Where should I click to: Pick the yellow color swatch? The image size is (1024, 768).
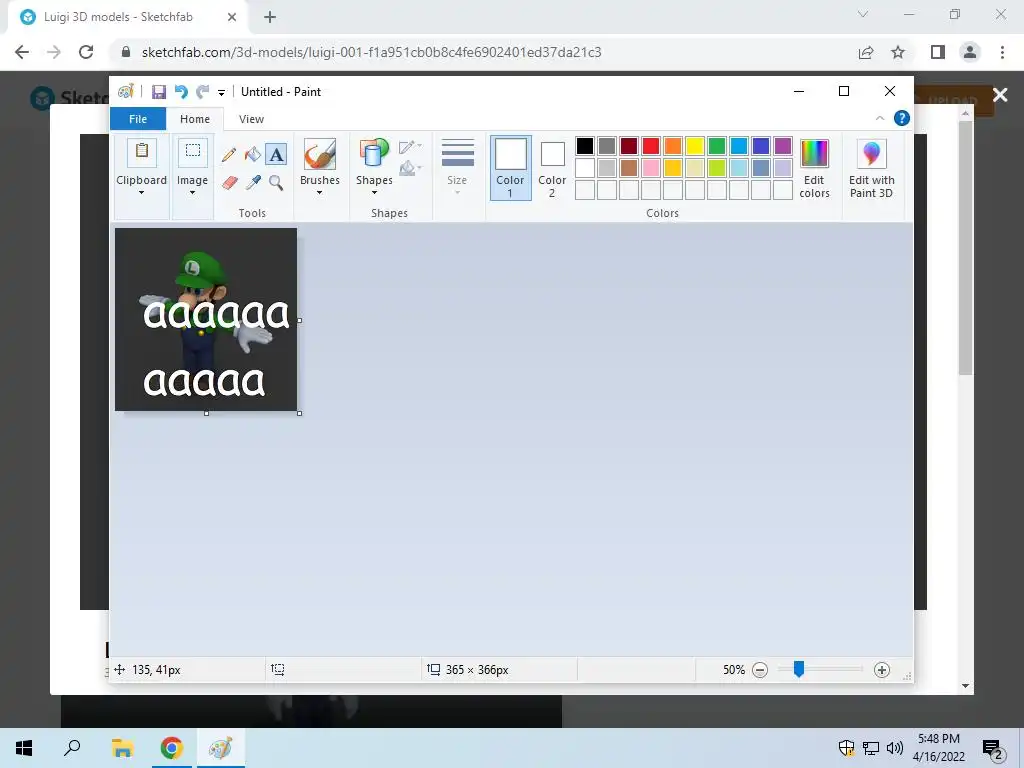[x=695, y=146]
